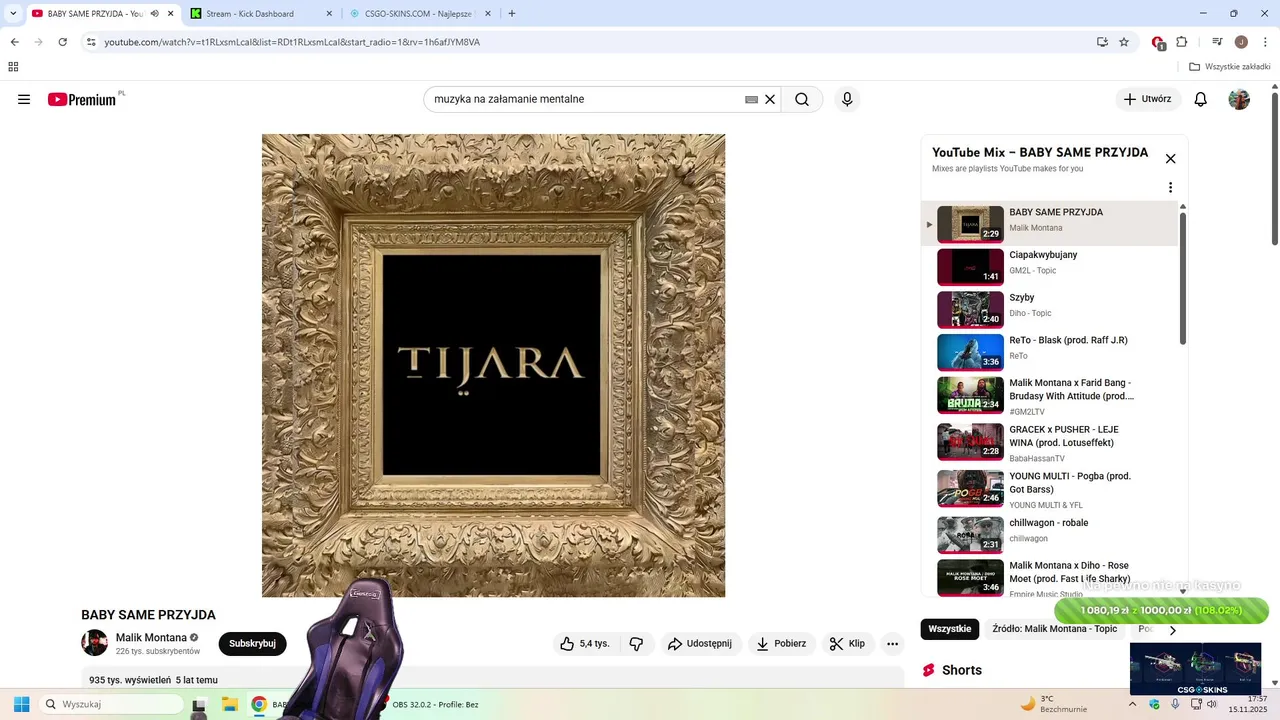This screenshot has width=1280, height=720.
Task: Play Ciapakwybujany from the mix
Action: (1050, 267)
